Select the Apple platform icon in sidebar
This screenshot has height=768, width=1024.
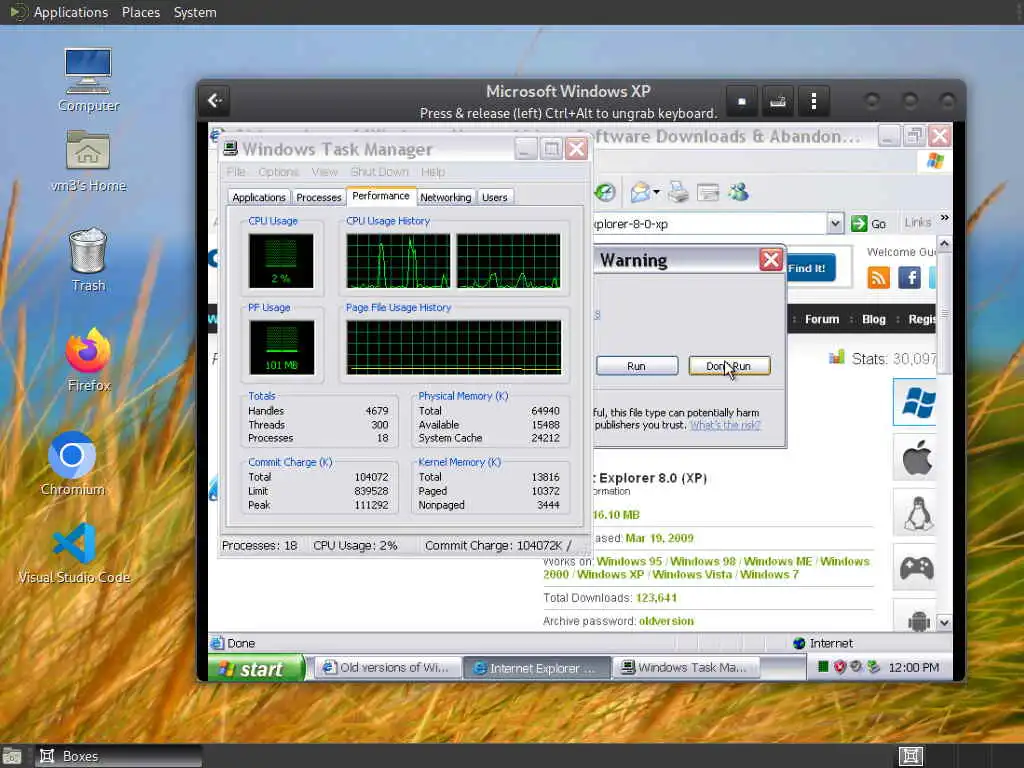point(916,458)
